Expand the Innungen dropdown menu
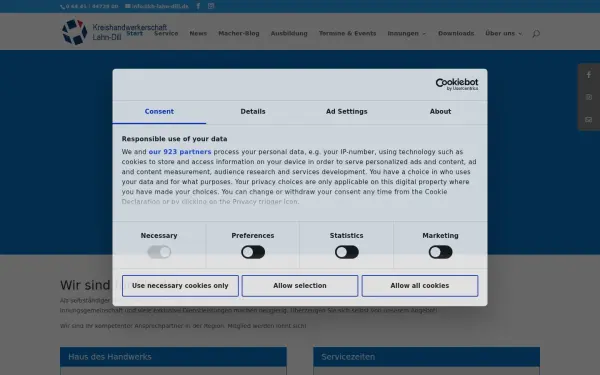Screen dimensions: 600x375 406,34
